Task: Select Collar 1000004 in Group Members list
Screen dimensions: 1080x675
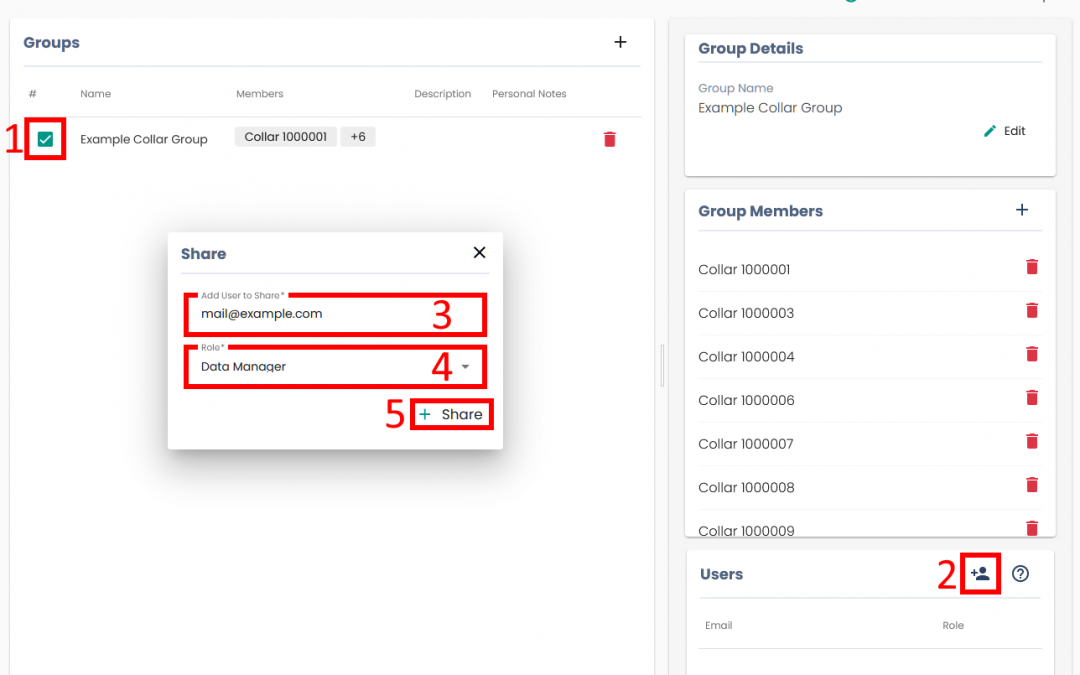Action: pos(746,357)
